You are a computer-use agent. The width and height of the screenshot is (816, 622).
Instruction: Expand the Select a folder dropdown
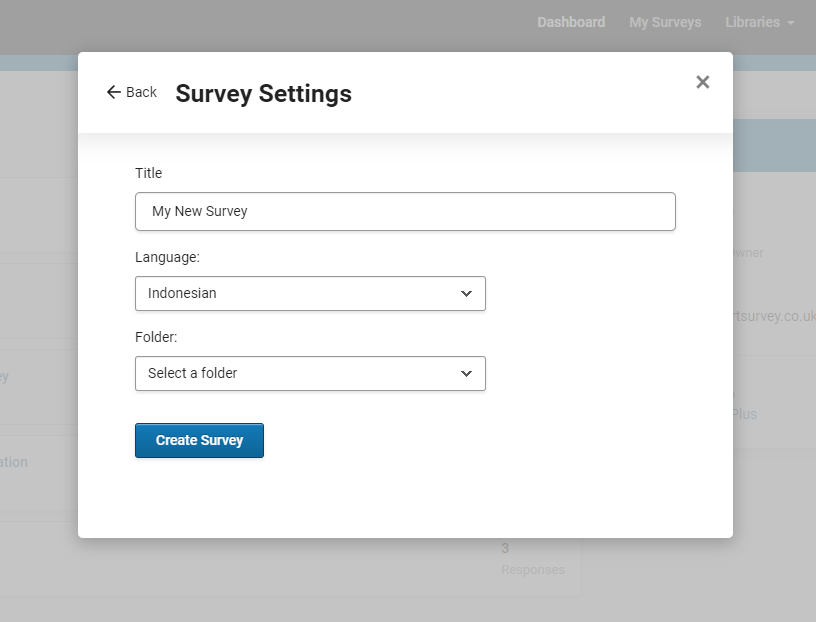[x=310, y=374]
